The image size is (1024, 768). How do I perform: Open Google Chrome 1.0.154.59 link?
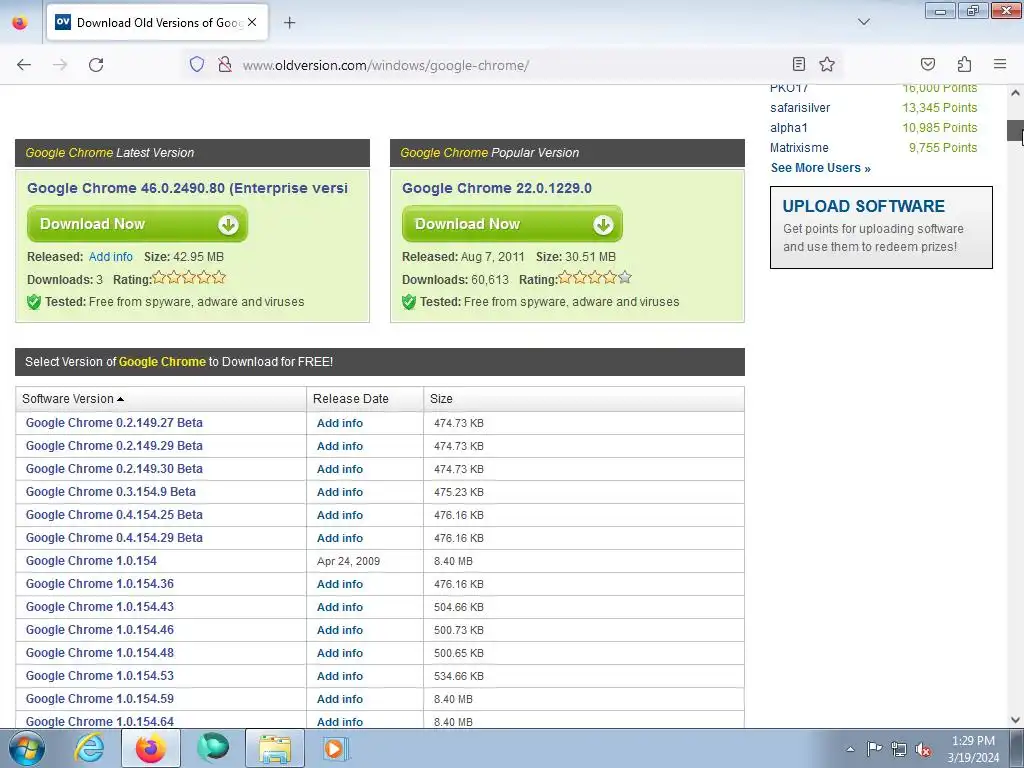point(99,698)
